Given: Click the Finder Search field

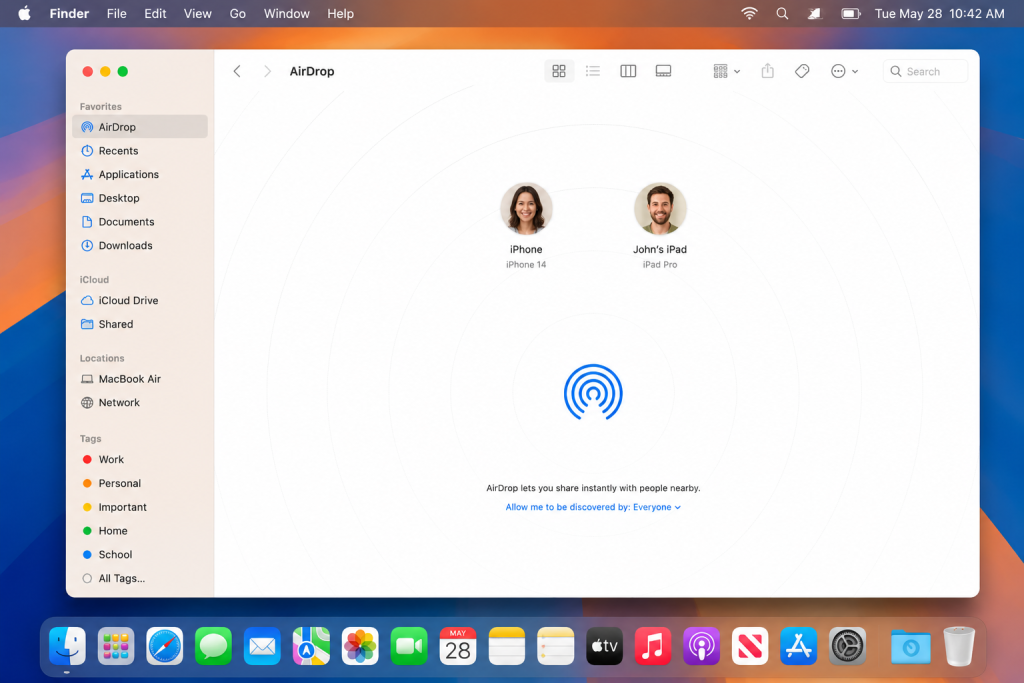Looking at the screenshot, I should [x=925, y=71].
